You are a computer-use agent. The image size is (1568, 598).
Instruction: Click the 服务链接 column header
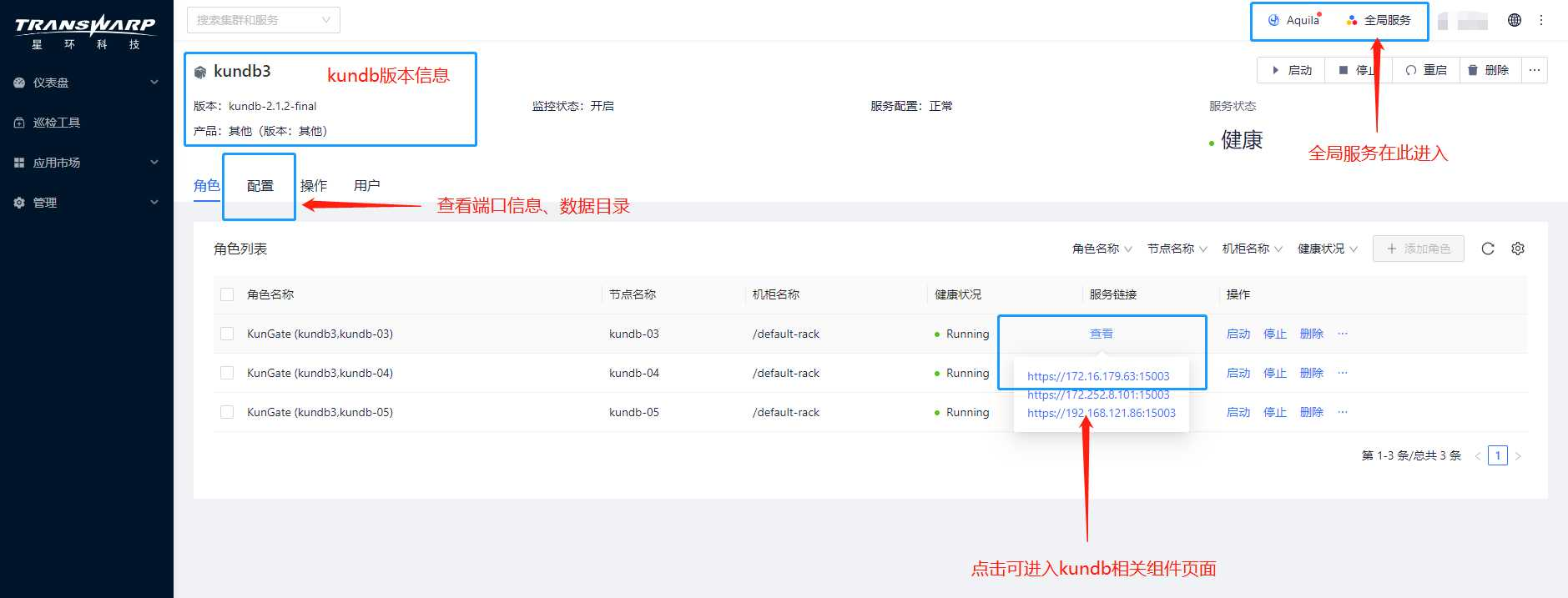click(1113, 294)
